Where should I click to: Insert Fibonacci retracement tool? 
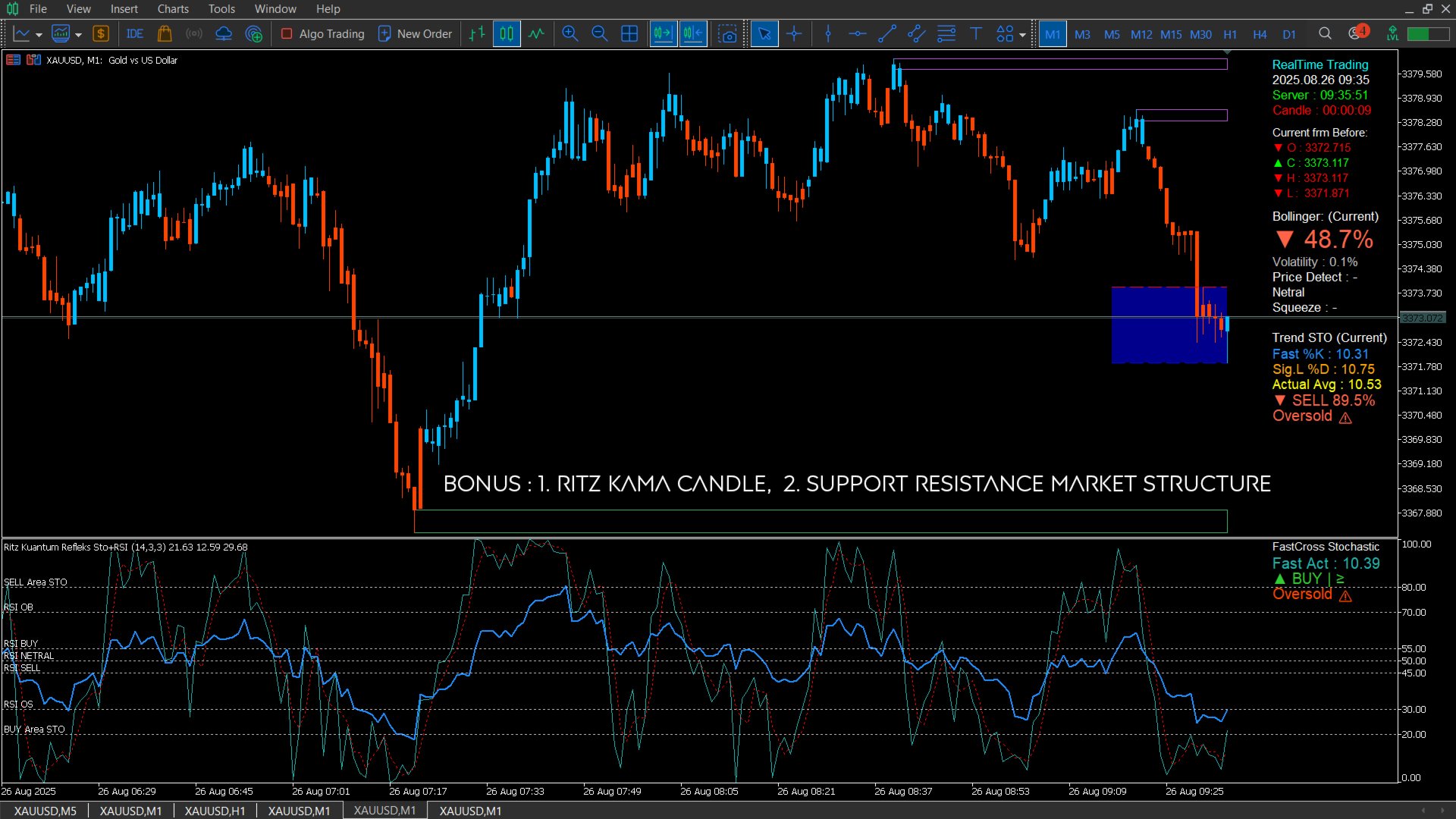click(946, 34)
